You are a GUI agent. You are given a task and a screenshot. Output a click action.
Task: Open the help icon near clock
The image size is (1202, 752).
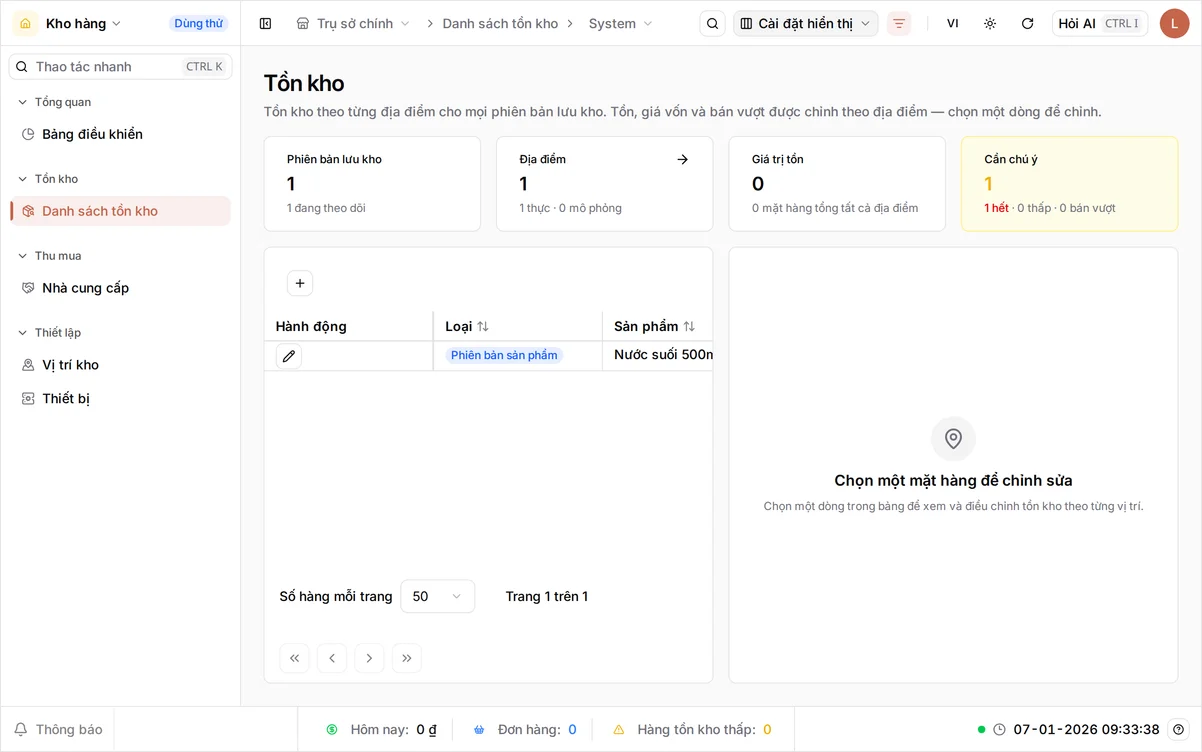tap(1179, 729)
